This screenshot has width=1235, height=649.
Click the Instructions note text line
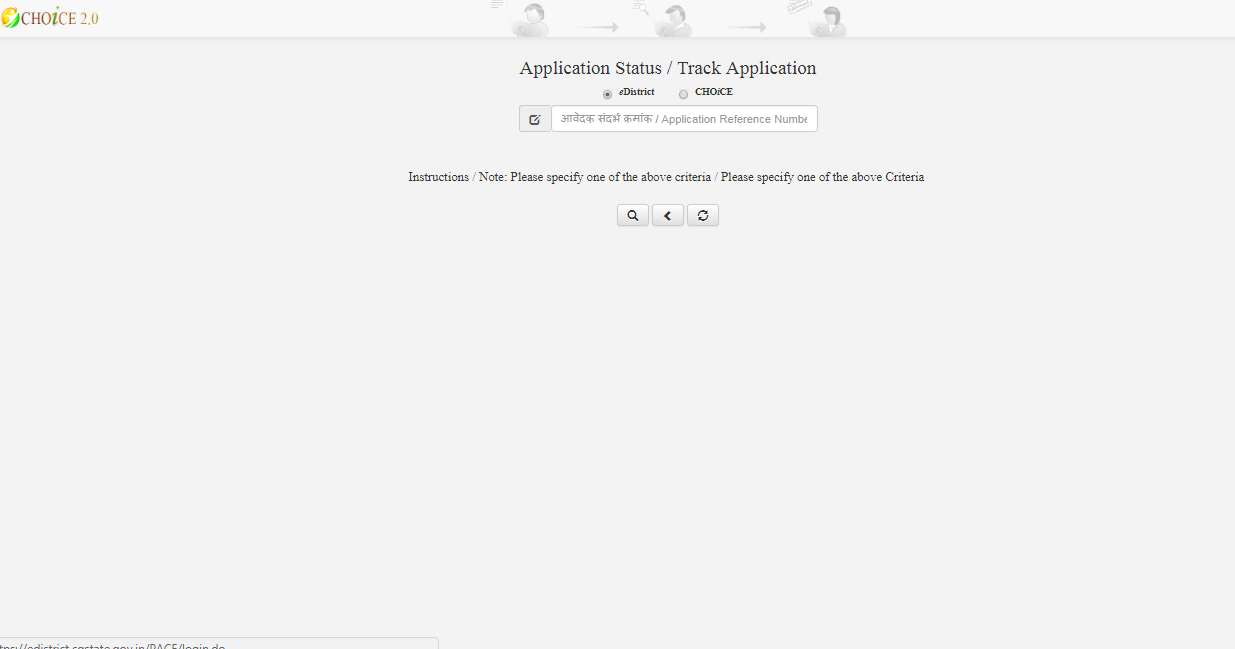[x=665, y=177]
